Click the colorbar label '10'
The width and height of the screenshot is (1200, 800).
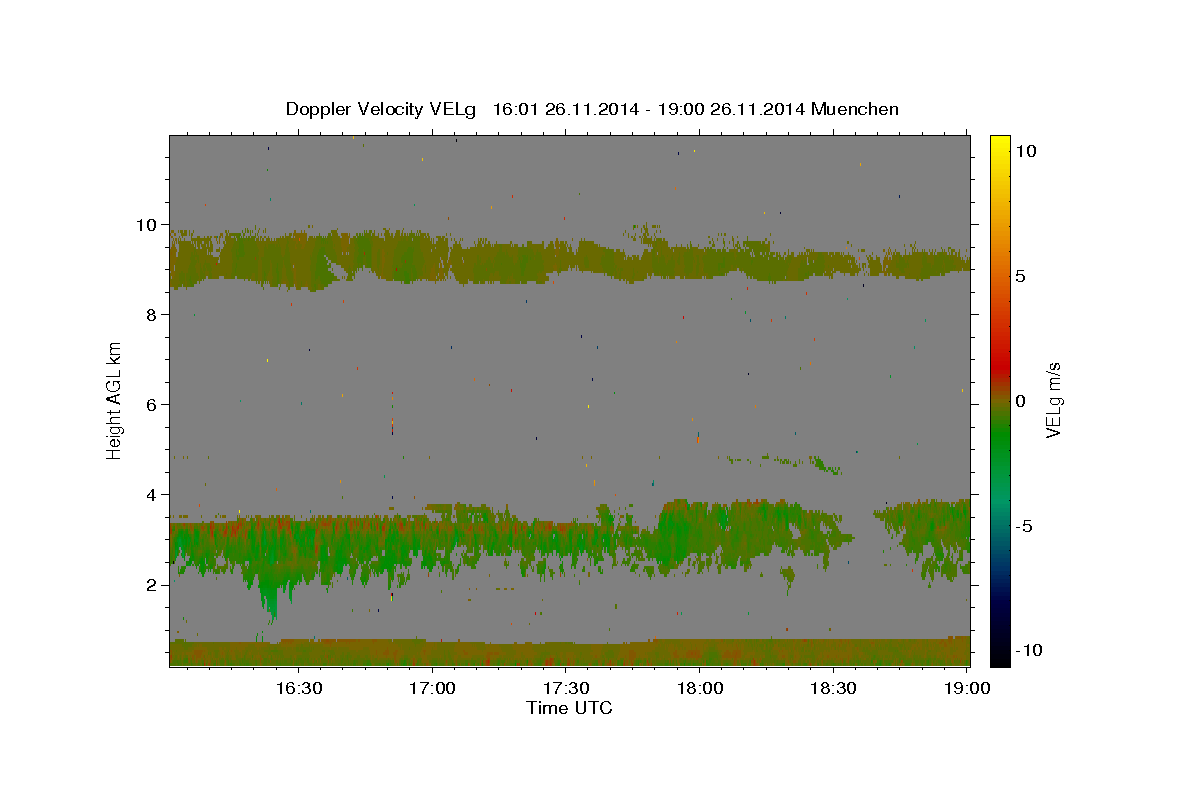[x=1025, y=150]
